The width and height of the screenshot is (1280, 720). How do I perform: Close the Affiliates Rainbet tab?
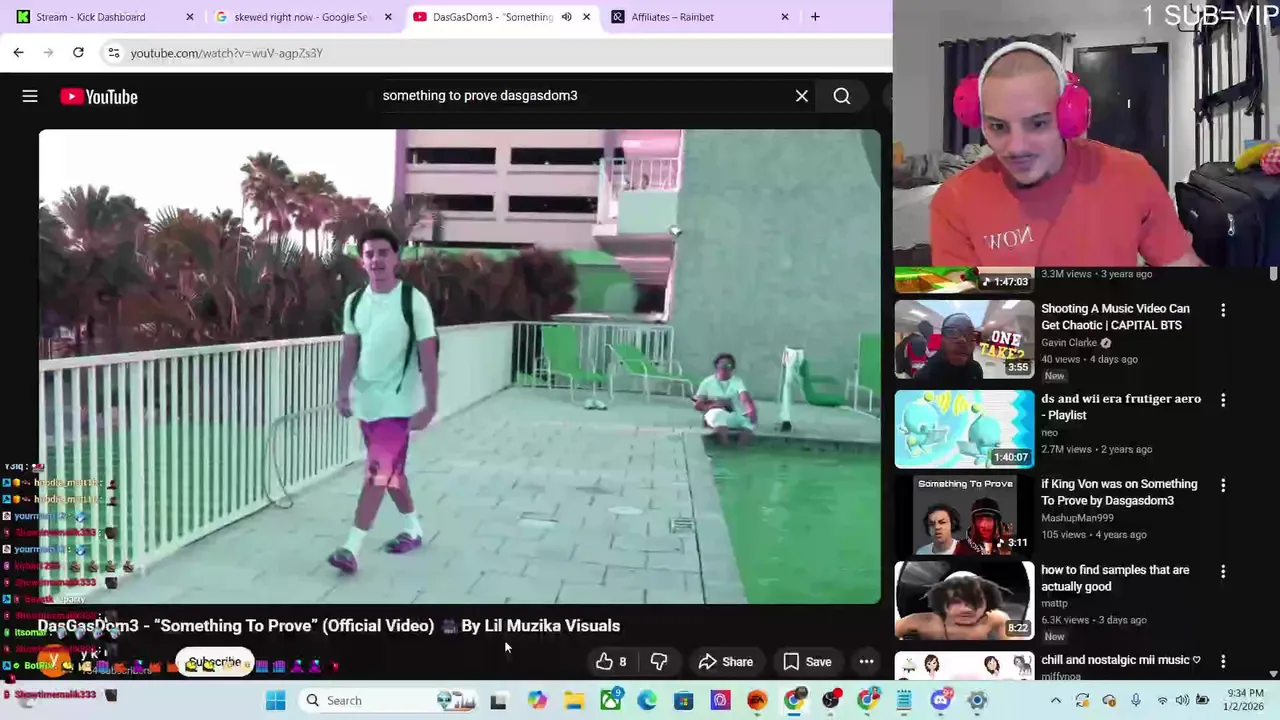click(x=784, y=17)
